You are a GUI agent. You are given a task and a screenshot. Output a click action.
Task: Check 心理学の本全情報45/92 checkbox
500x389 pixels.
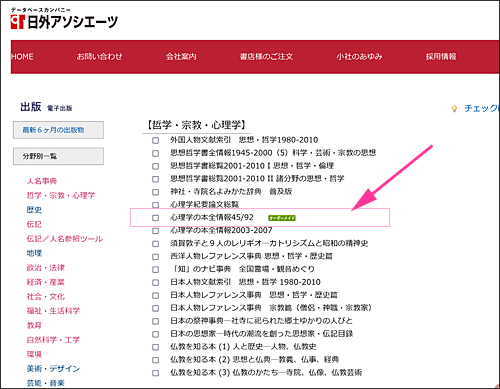[155, 218]
